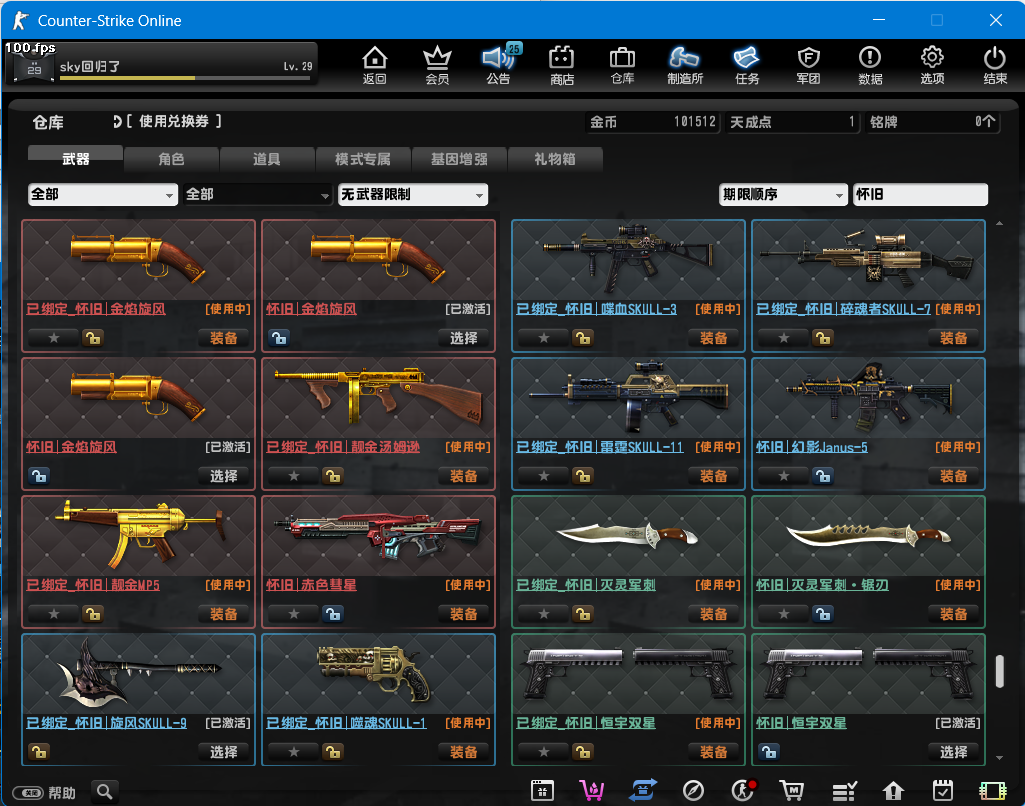
Task: Switch to the 道具 tab
Action: 267,159
